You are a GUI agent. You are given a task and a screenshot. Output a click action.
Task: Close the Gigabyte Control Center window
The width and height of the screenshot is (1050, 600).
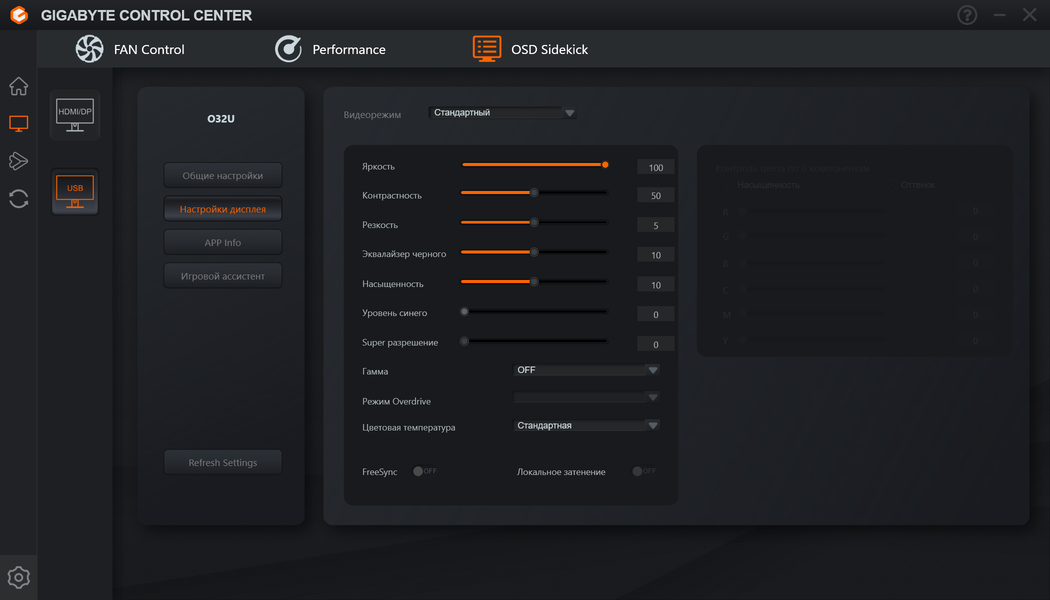[x=1030, y=15]
